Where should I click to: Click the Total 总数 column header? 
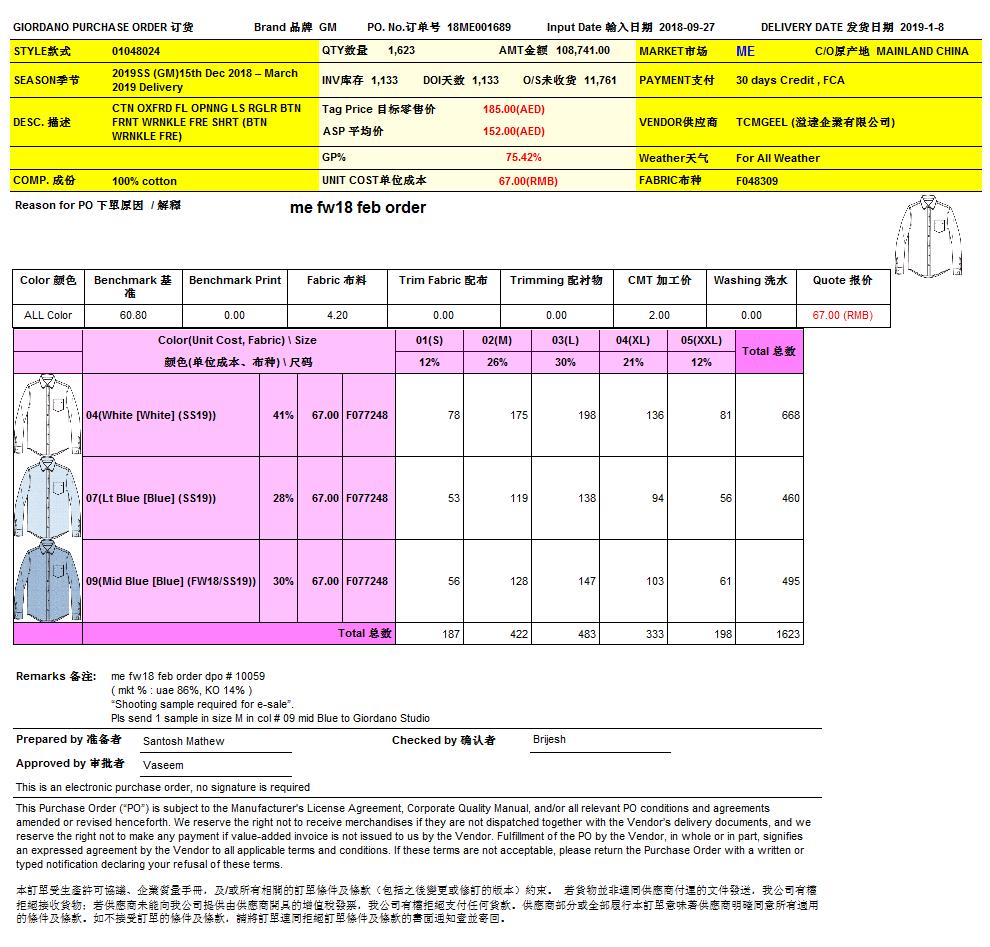click(769, 351)
